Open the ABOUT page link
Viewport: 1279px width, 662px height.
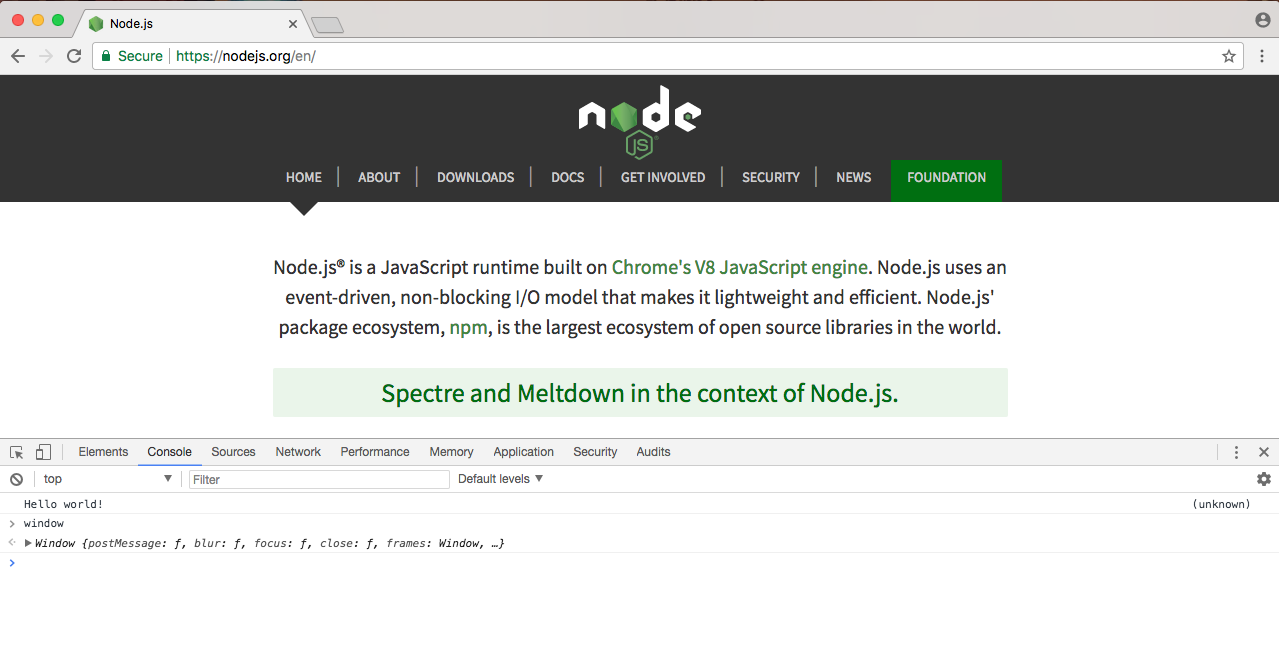coord(379,177)
